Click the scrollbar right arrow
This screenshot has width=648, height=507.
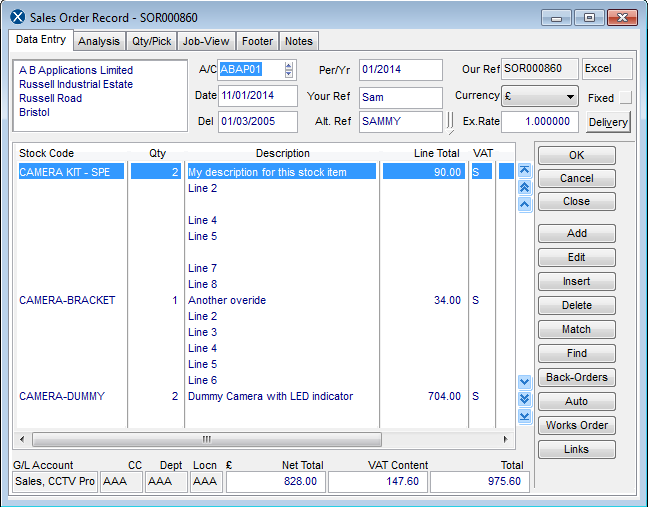coord(506,439)
